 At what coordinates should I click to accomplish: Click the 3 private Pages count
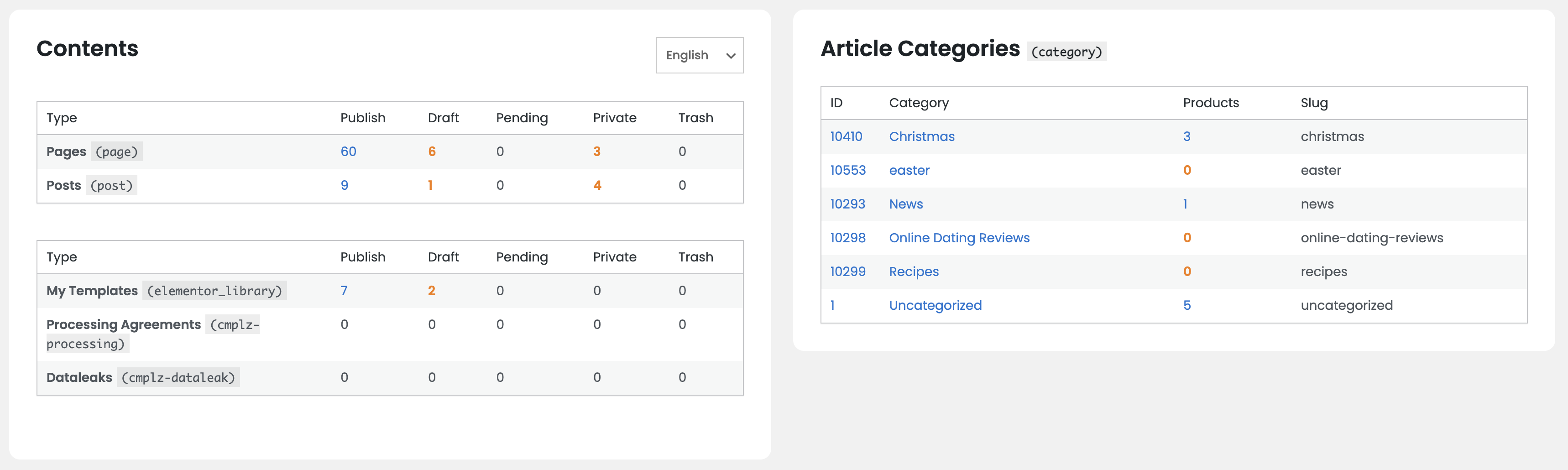coord(596,151)
